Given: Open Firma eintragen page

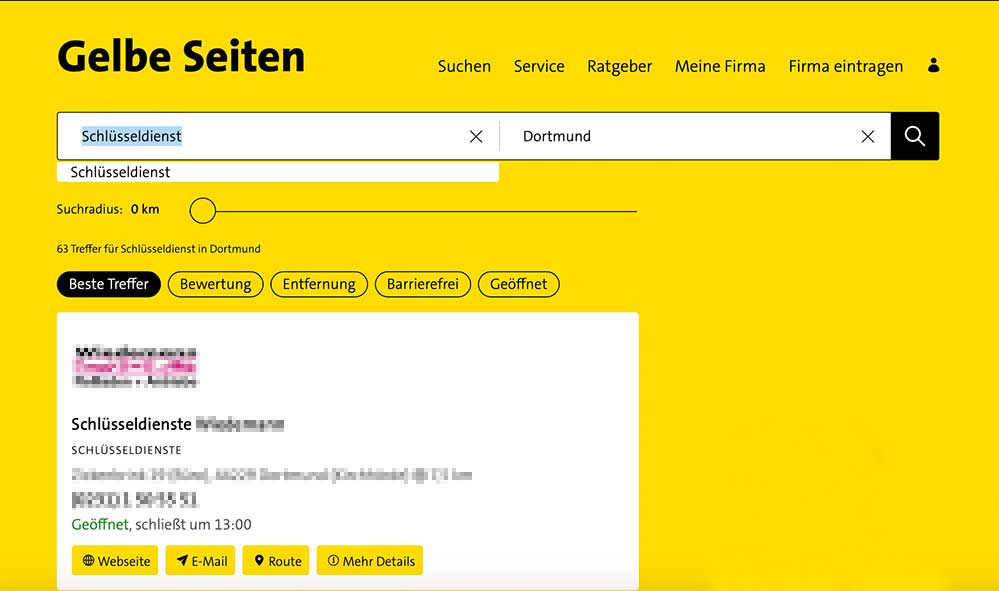Looking at the screenshot, I should coord(845,66).
